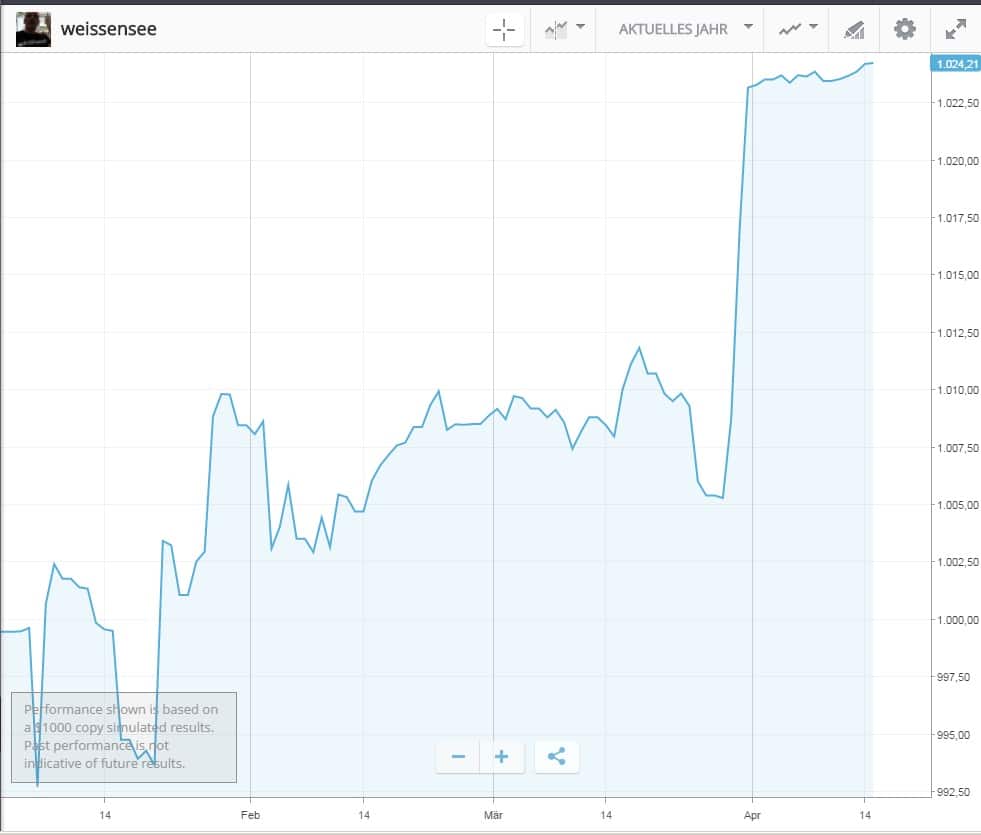Select the Feb marker on time axis
Image resolution: width=981 pixels, height=835 pixels.
pos(250,815)
